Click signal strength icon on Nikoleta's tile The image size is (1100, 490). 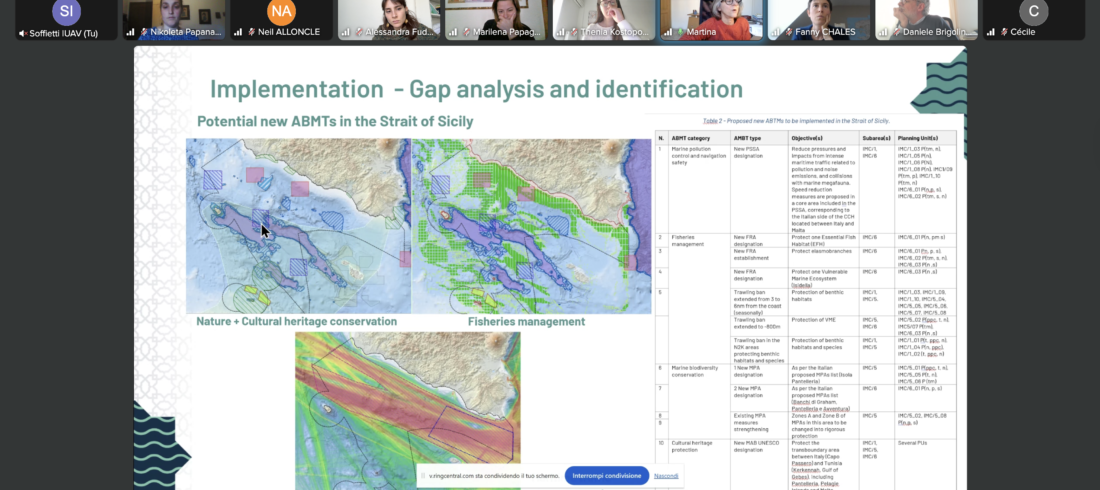[x=130, y=33]
